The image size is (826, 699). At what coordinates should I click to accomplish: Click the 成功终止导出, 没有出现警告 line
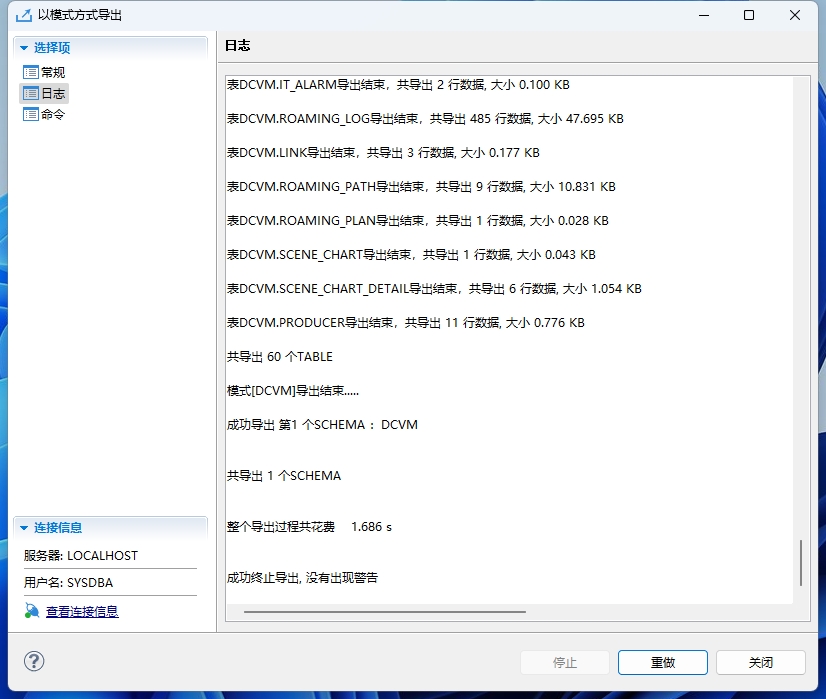coord(302,578)
